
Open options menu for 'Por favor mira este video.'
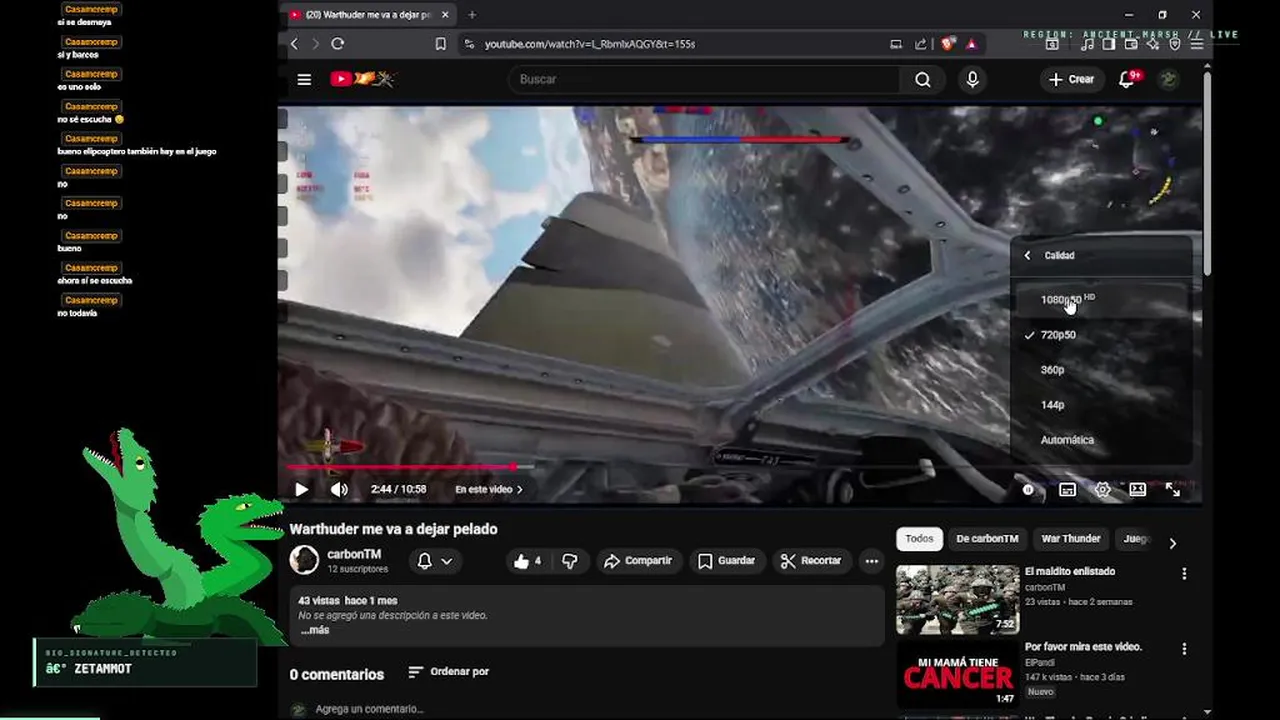pos(1184,649)
